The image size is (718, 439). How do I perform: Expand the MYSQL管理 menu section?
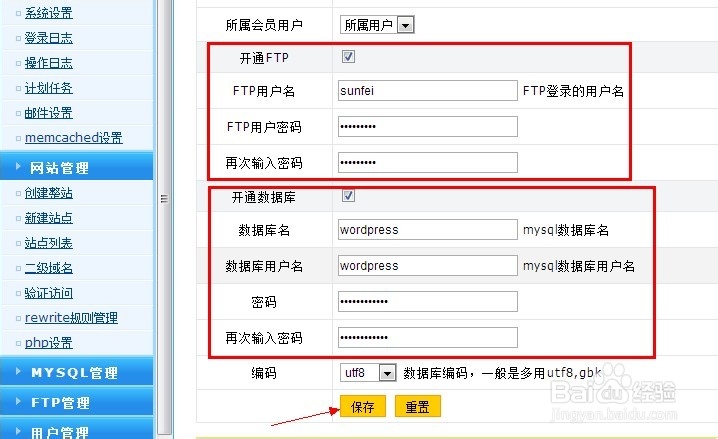(76, 372)
